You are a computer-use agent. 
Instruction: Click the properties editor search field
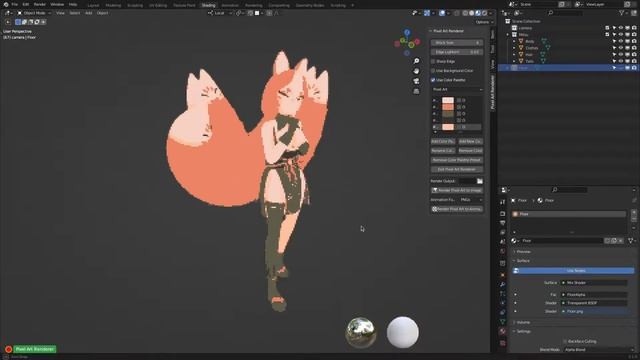click(x=569, y=190)
